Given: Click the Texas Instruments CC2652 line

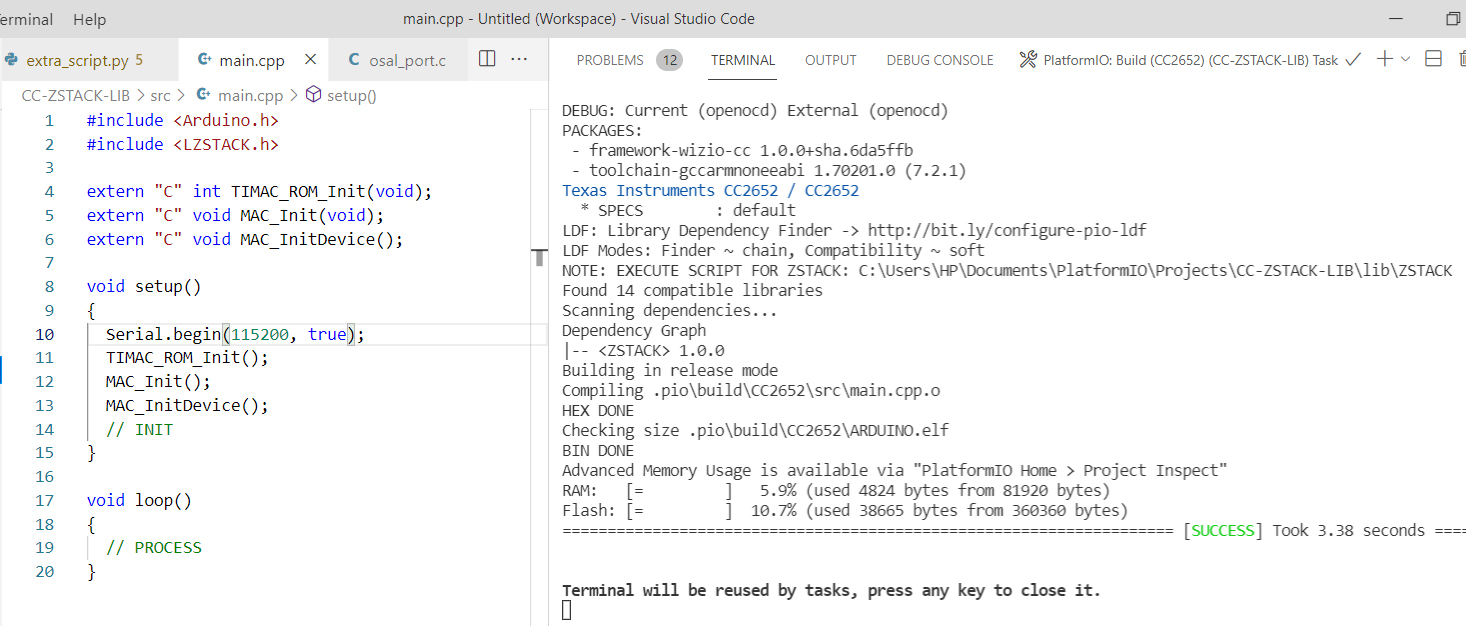Looking at the screenshot, I should tap(710, 190).
